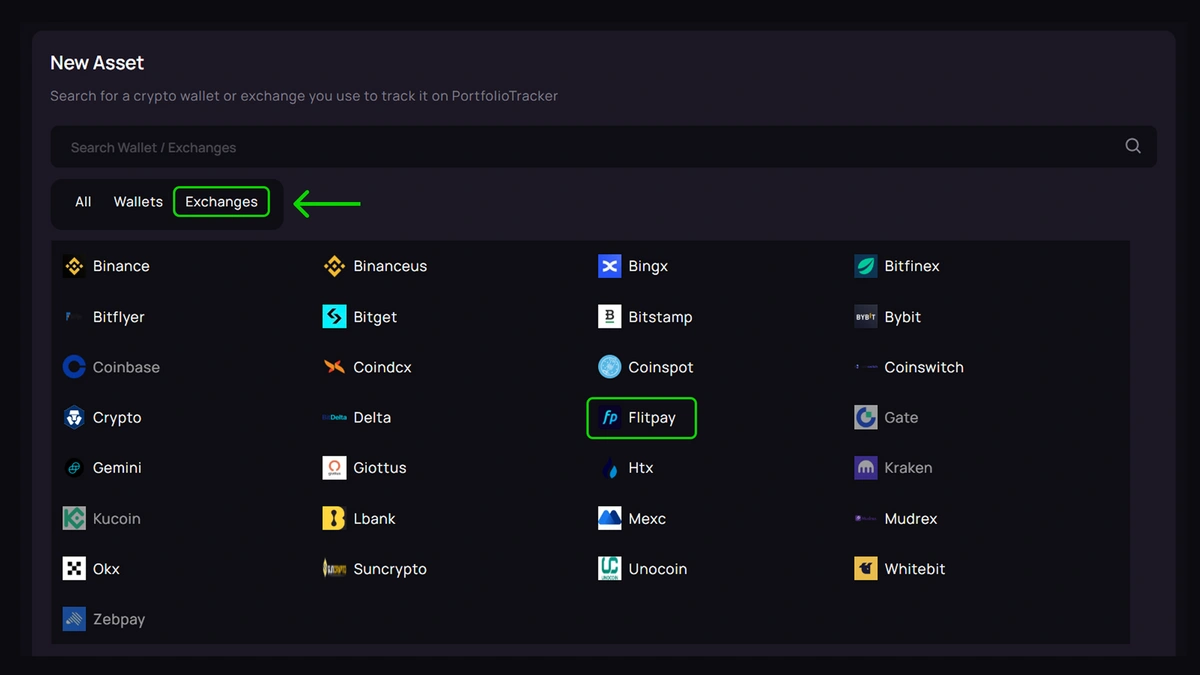Switch to the Wallets tab
1200x675 pixels.
[x=138, y=202]
